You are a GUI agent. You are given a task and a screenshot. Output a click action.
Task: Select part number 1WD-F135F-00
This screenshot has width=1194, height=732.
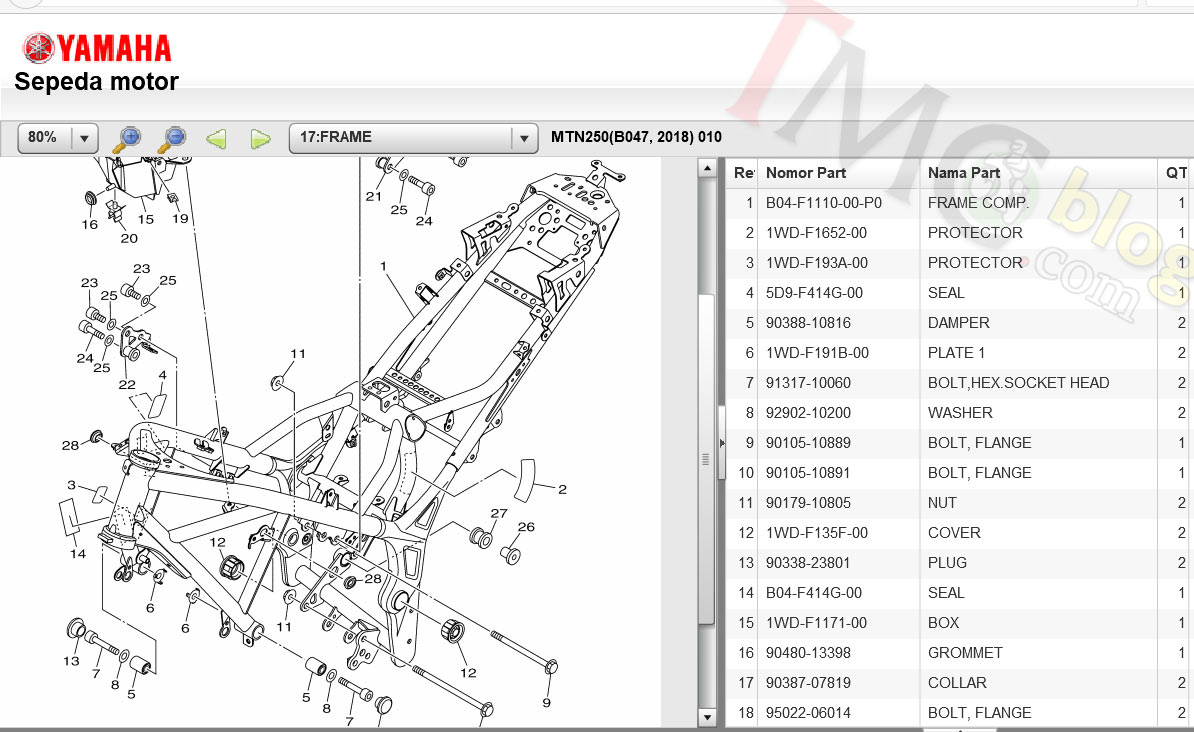point(816,533)
